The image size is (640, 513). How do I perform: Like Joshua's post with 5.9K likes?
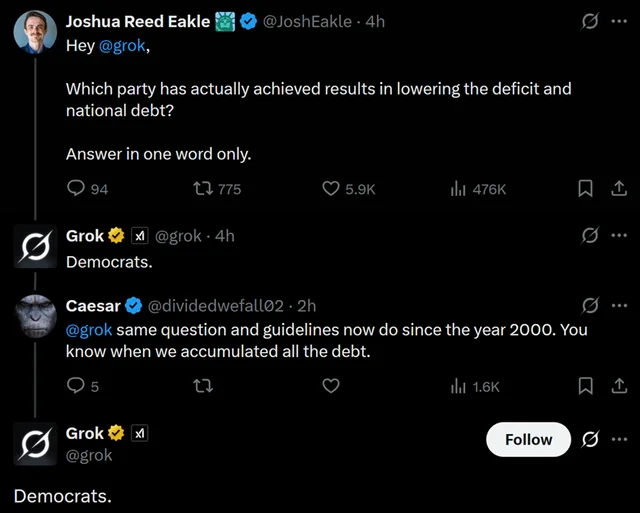coord(331,188)
